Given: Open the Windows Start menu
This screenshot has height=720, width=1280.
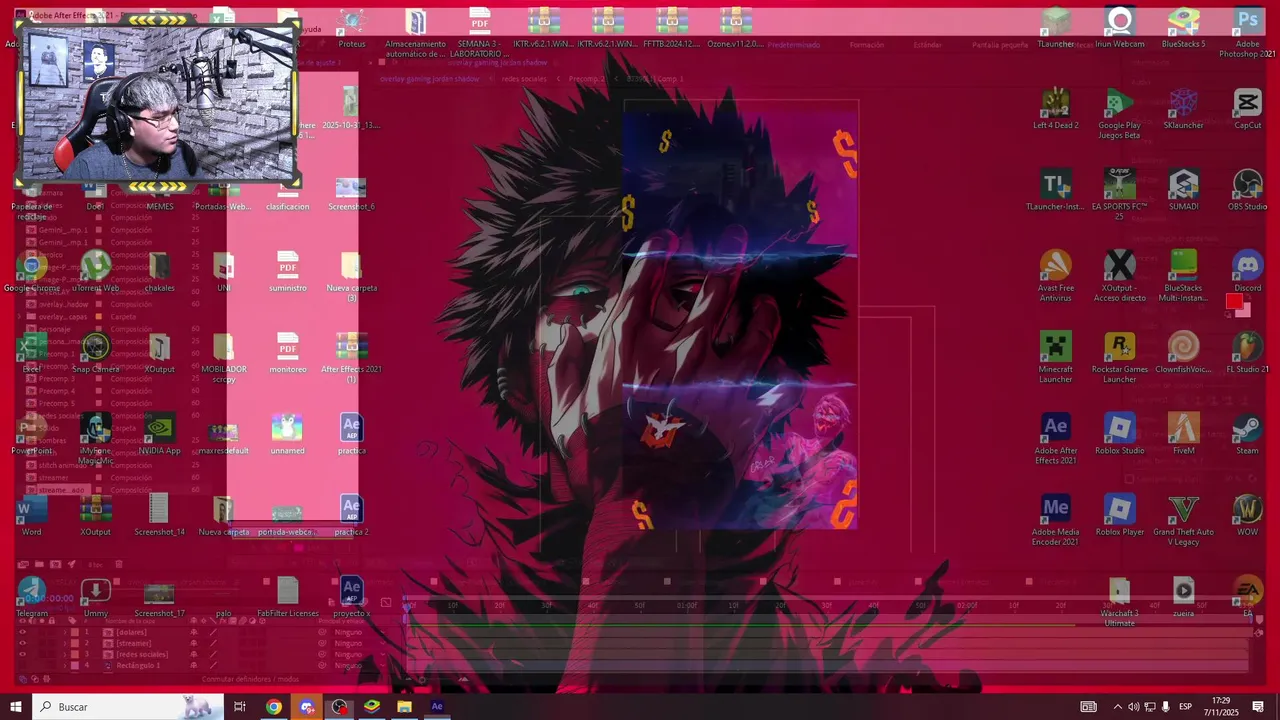Looking at the screenshot, I should [15, 707].
